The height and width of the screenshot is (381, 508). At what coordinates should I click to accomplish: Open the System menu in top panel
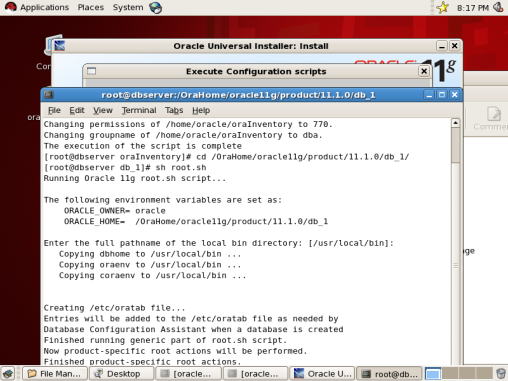tap(128, 7)
